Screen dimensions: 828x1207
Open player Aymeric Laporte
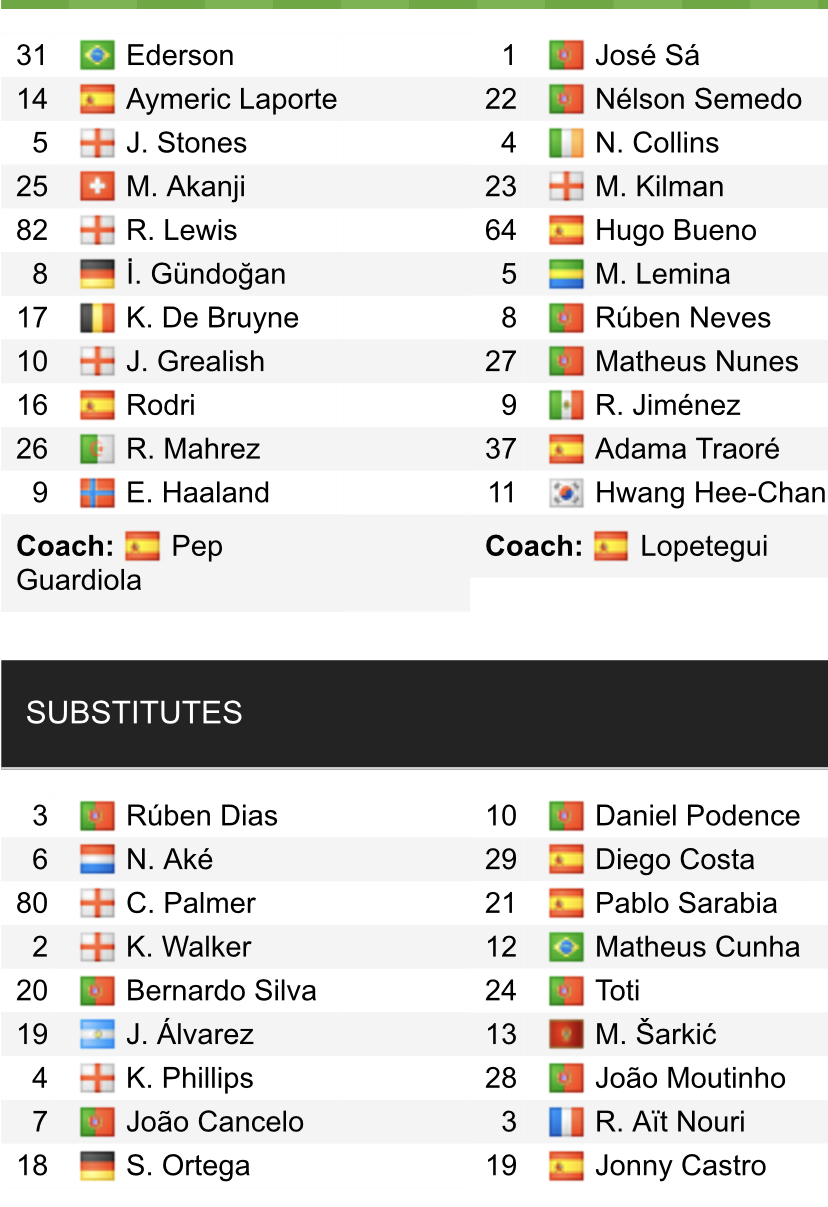click(232, 99)
